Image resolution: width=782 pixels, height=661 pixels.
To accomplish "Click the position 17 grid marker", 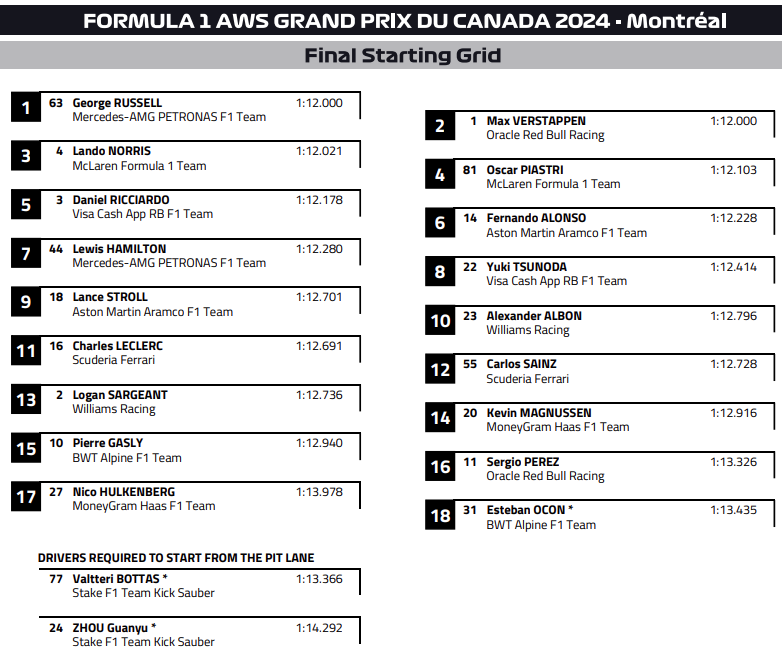I will click(x=26, y=497).
